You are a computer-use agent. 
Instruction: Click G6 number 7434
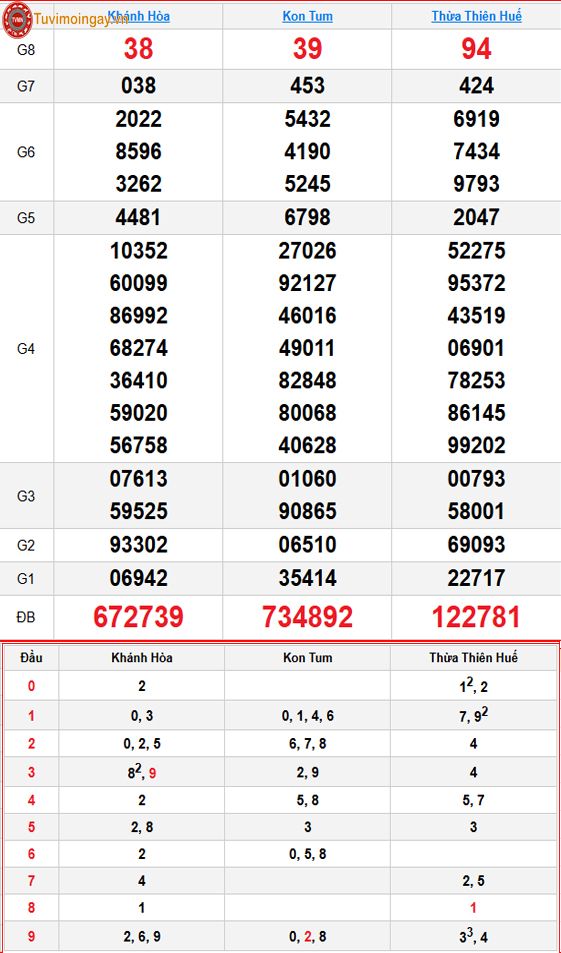tap(477, 151)
